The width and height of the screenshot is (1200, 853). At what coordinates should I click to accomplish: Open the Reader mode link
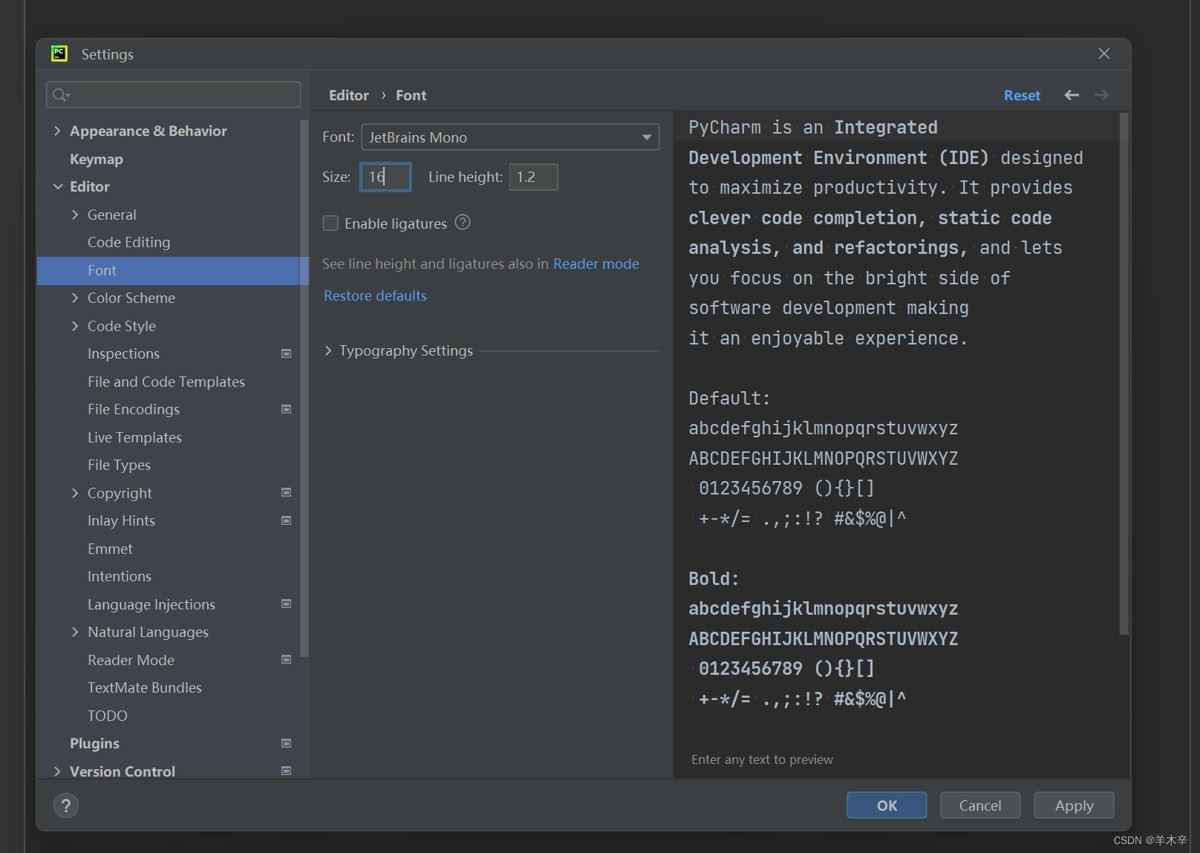click(596, 264)
